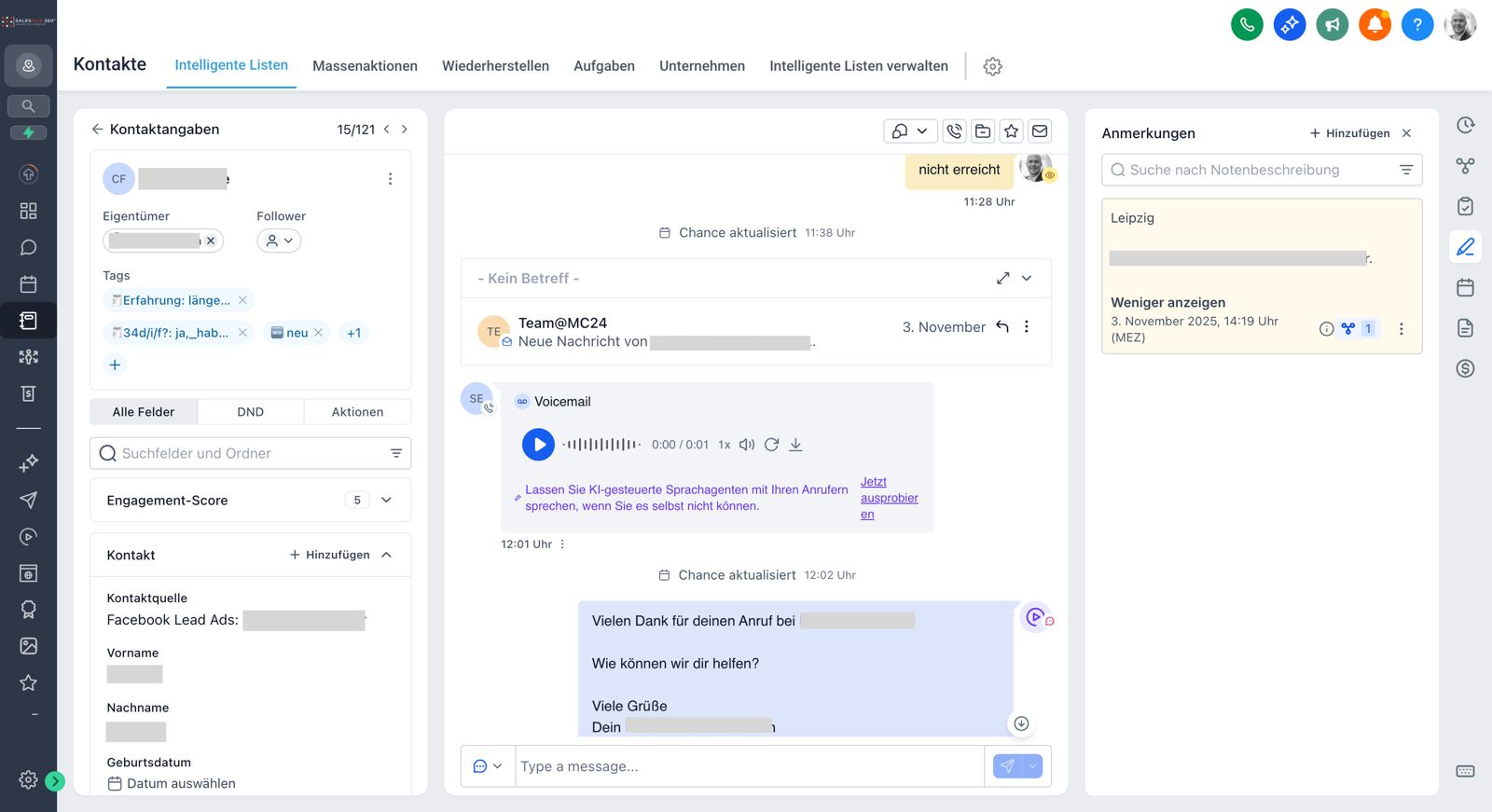
Task: Open the Follower dropdown
Action: pyautogui.click(x=279, y=241)
